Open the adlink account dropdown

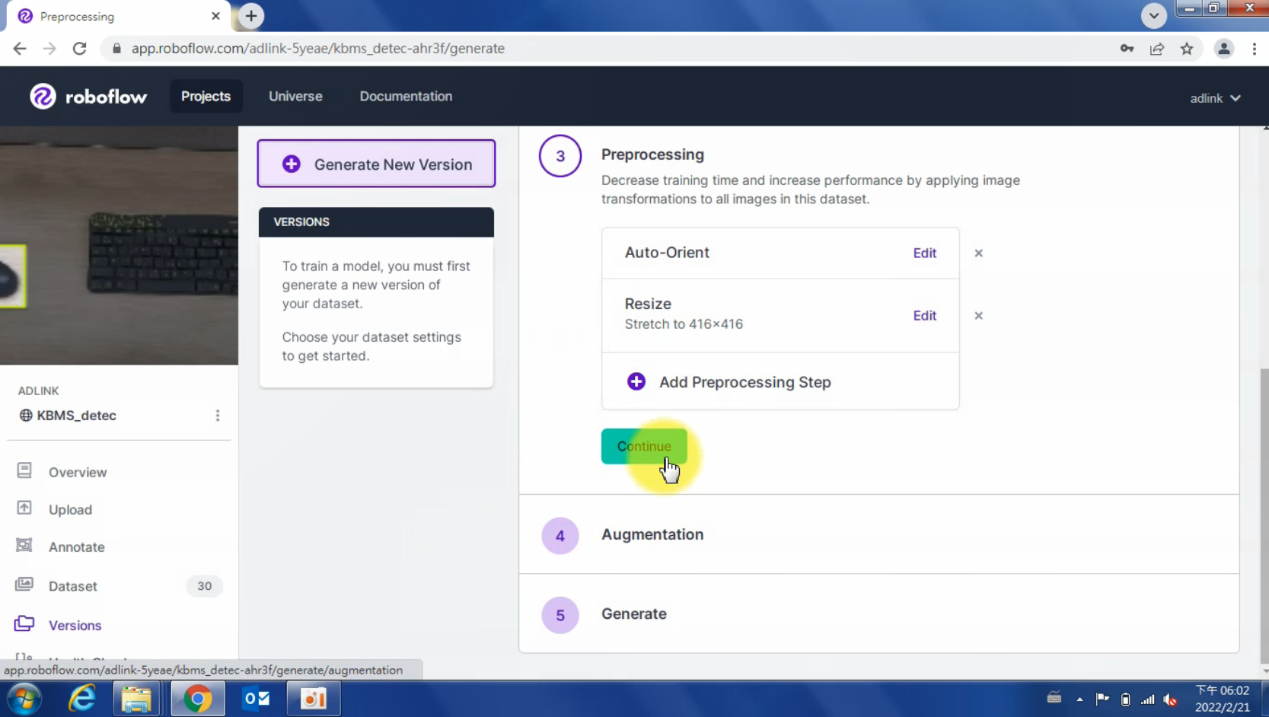click(1214, 98)
